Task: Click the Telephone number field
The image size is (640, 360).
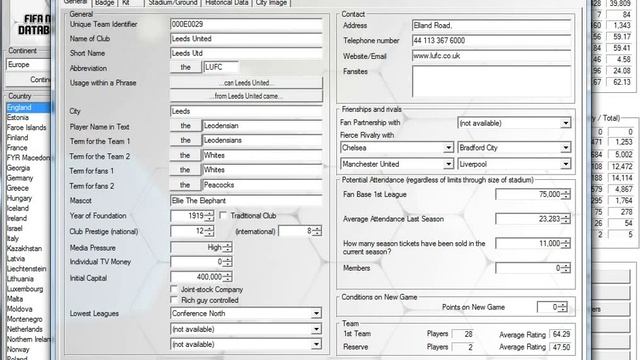Action: [491, 40]
